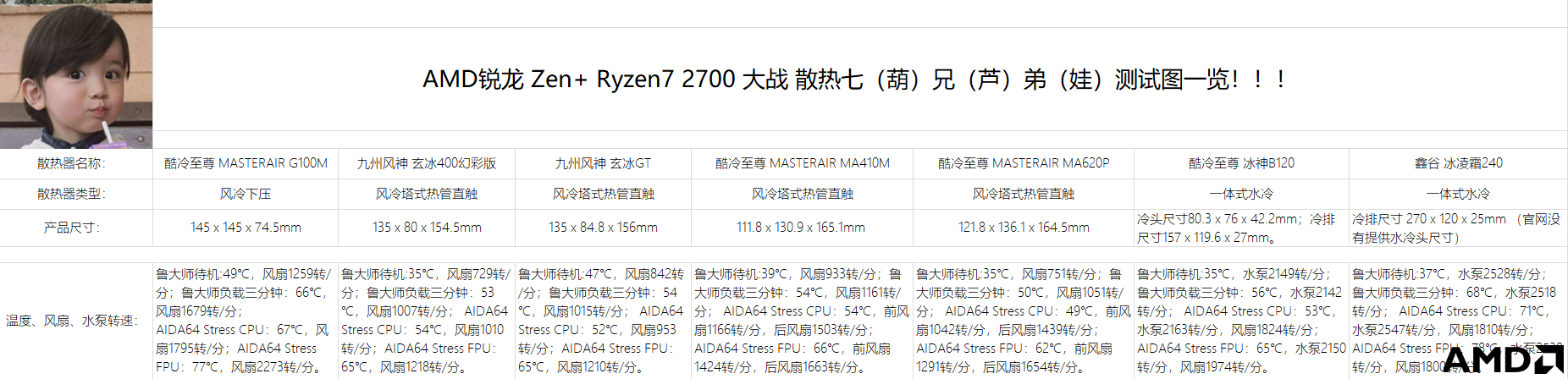Click the cell 酷冷至尊 MASTERAIR MA620P
Viewport: 1568px width, 379px height.
(x=1023, y=163)
